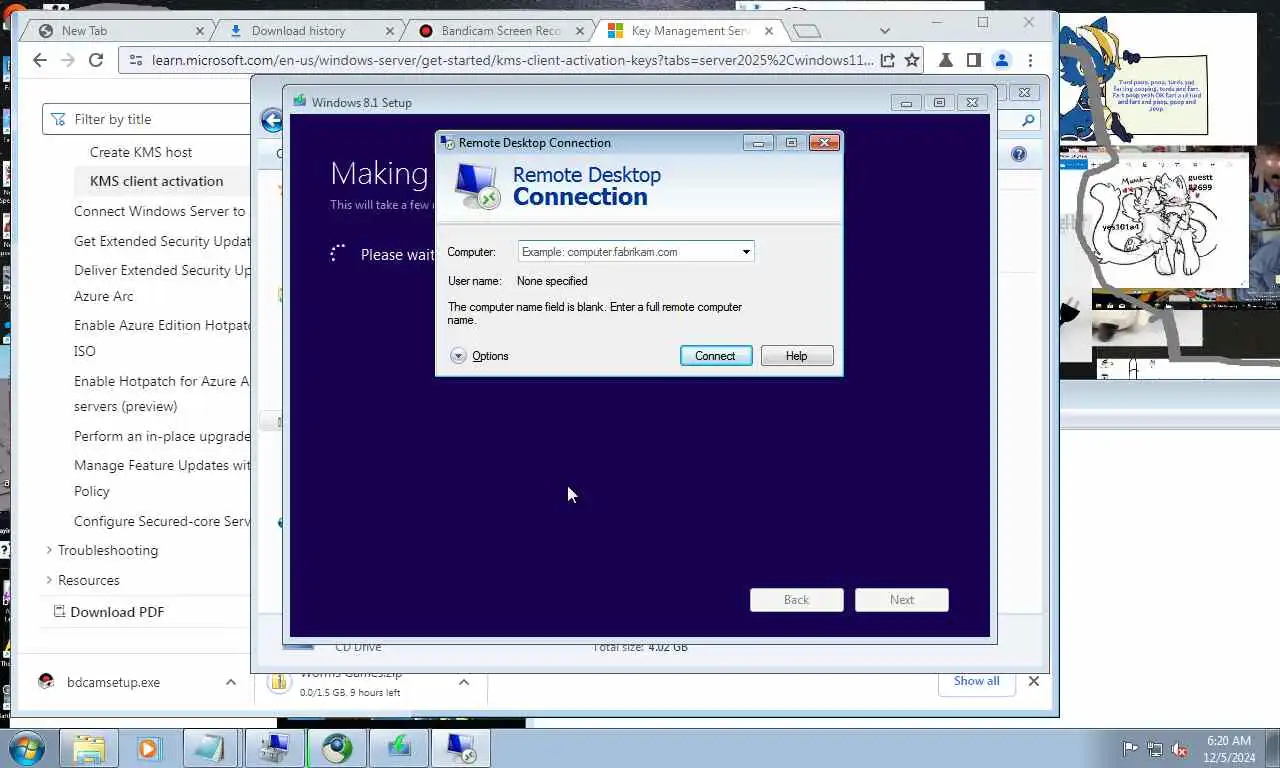This screenshot has width=1280, height=768.
Task: Open Configure Secured-core Server article
Action: 162,521
